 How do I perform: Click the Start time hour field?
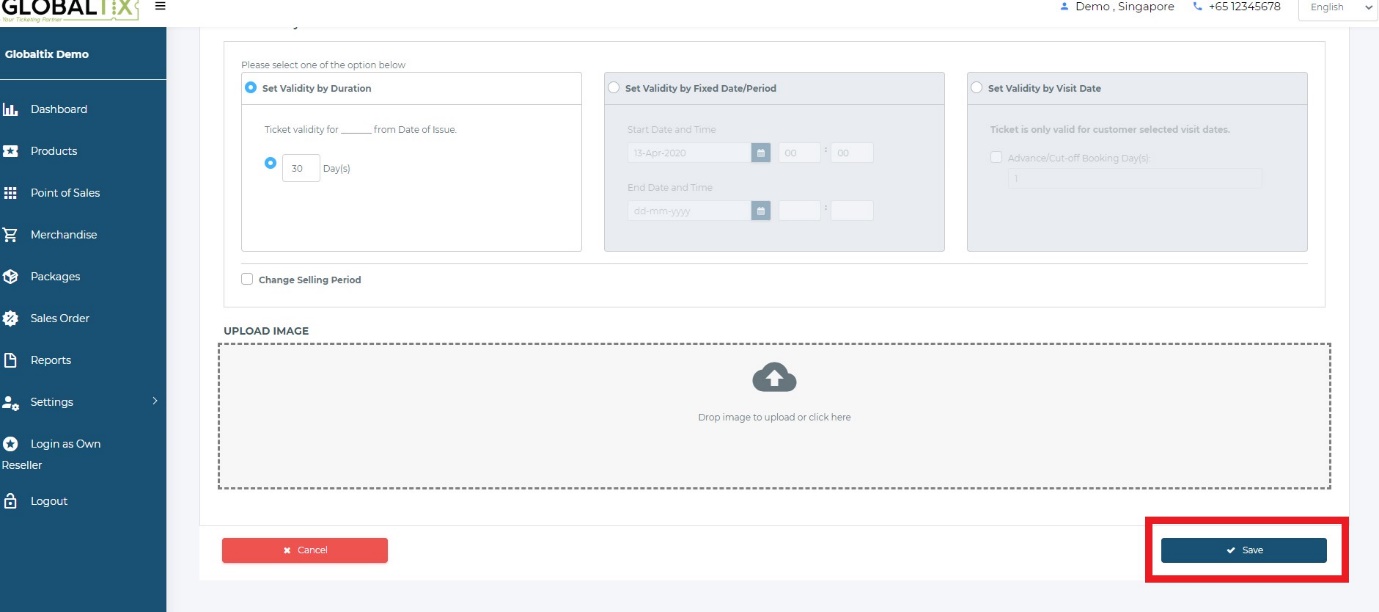pos(800,153)
